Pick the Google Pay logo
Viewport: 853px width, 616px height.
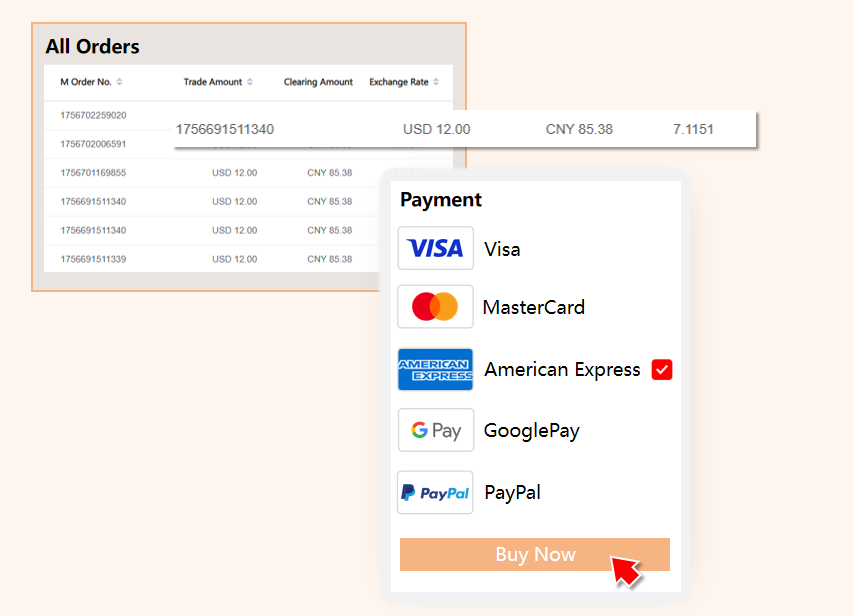click(435, 430)
